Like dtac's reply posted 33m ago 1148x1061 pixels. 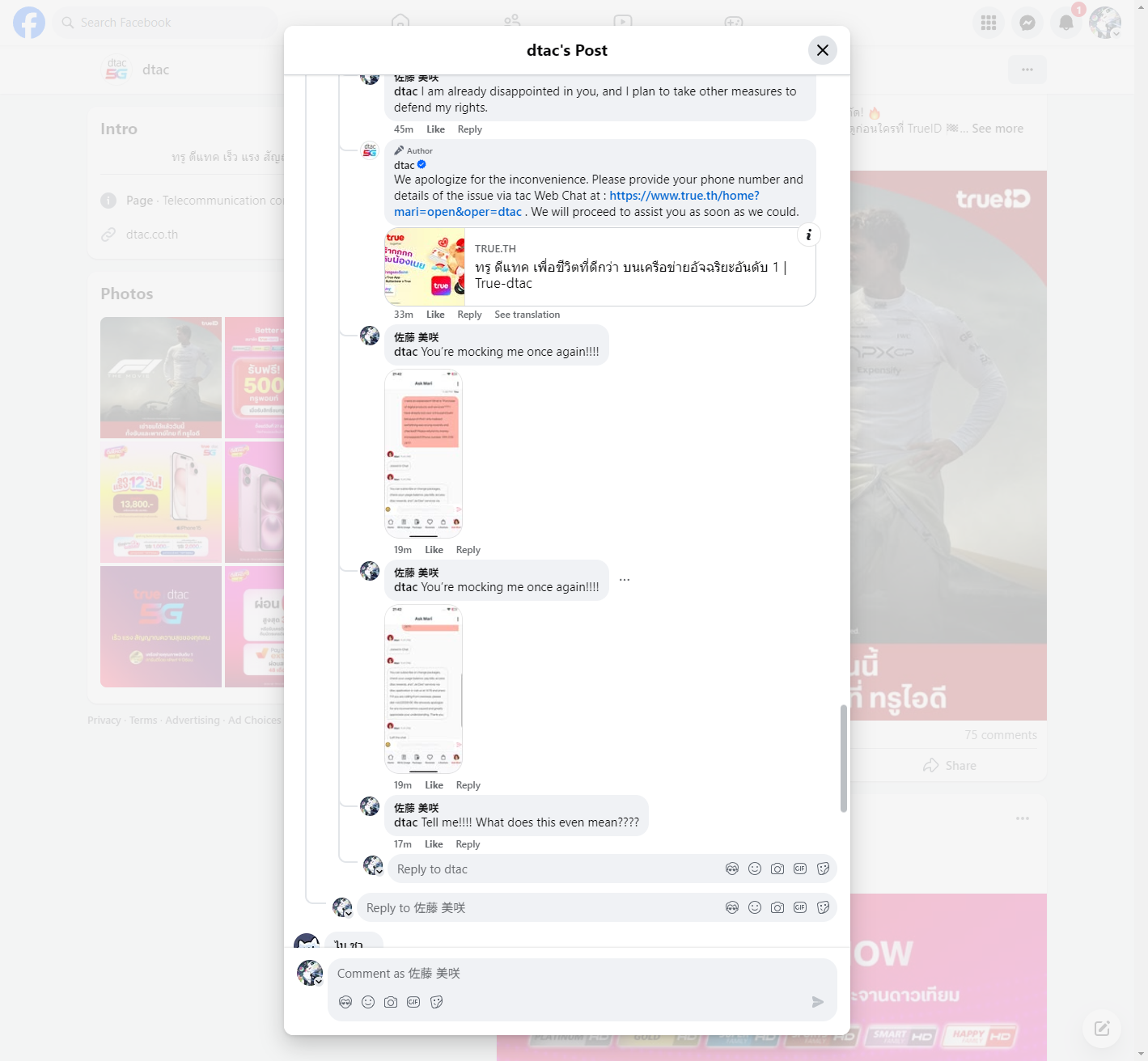click(435, 315)
